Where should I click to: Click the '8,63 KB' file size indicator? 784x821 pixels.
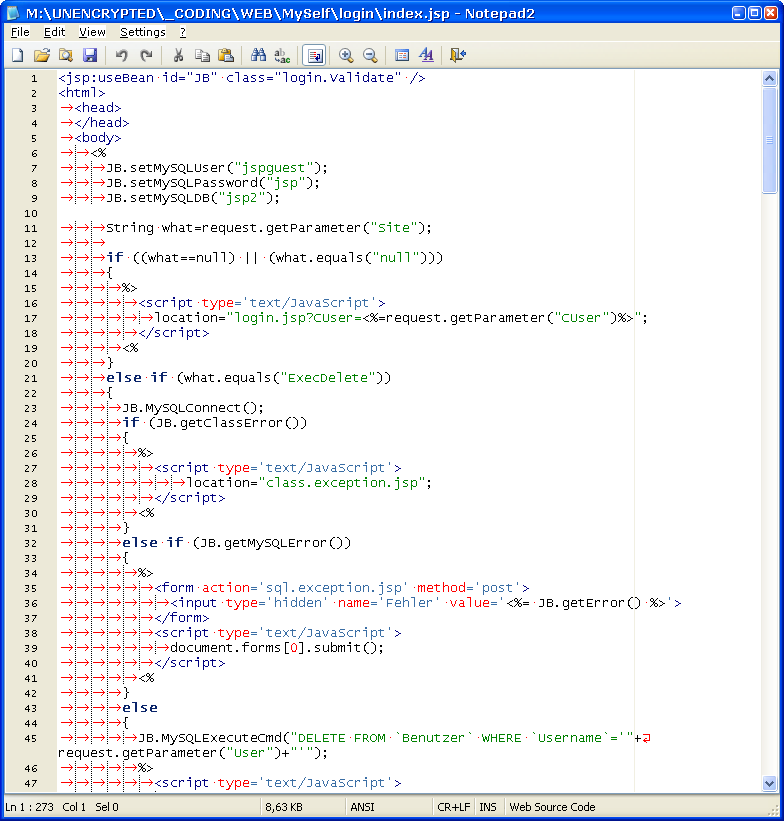[284, 807]
